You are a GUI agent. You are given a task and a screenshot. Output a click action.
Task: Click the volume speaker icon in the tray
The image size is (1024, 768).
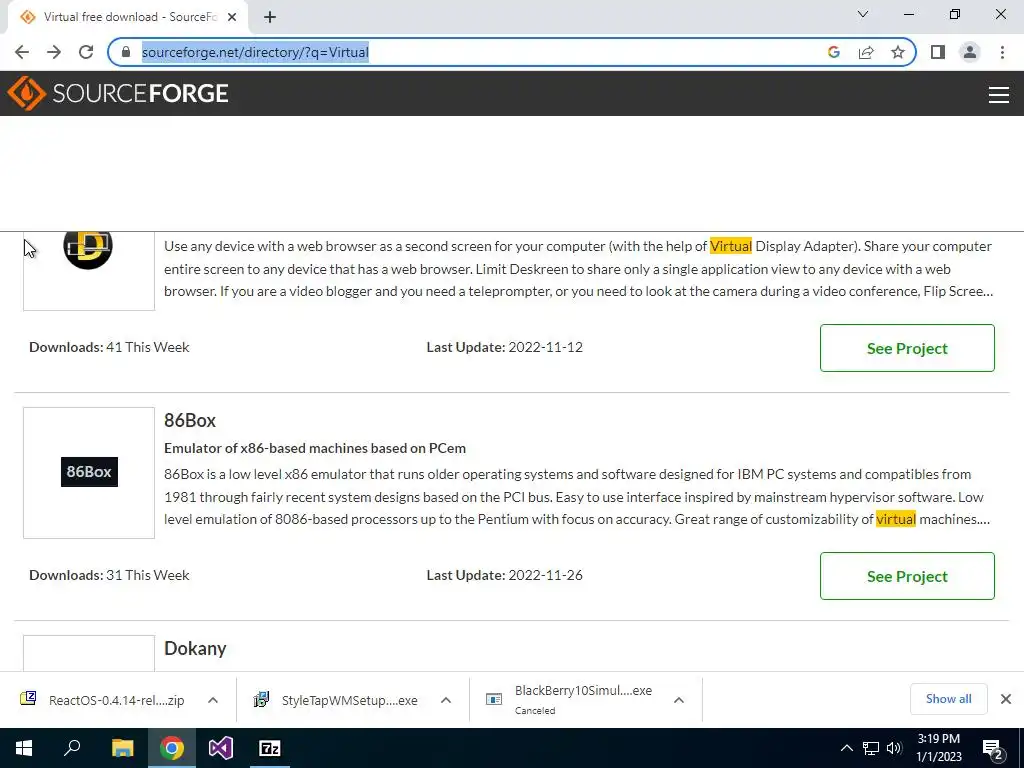(x=894, y=748)
